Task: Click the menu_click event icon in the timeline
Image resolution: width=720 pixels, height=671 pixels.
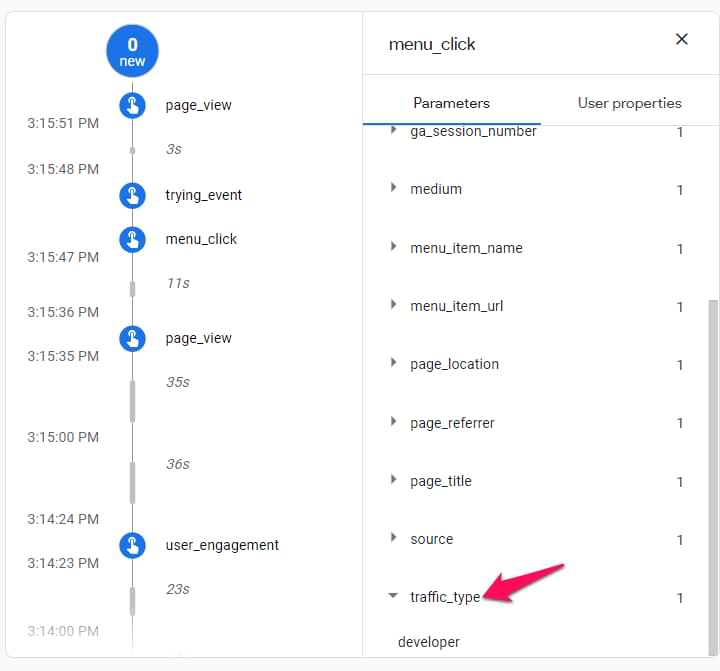Action: point(132,239)
